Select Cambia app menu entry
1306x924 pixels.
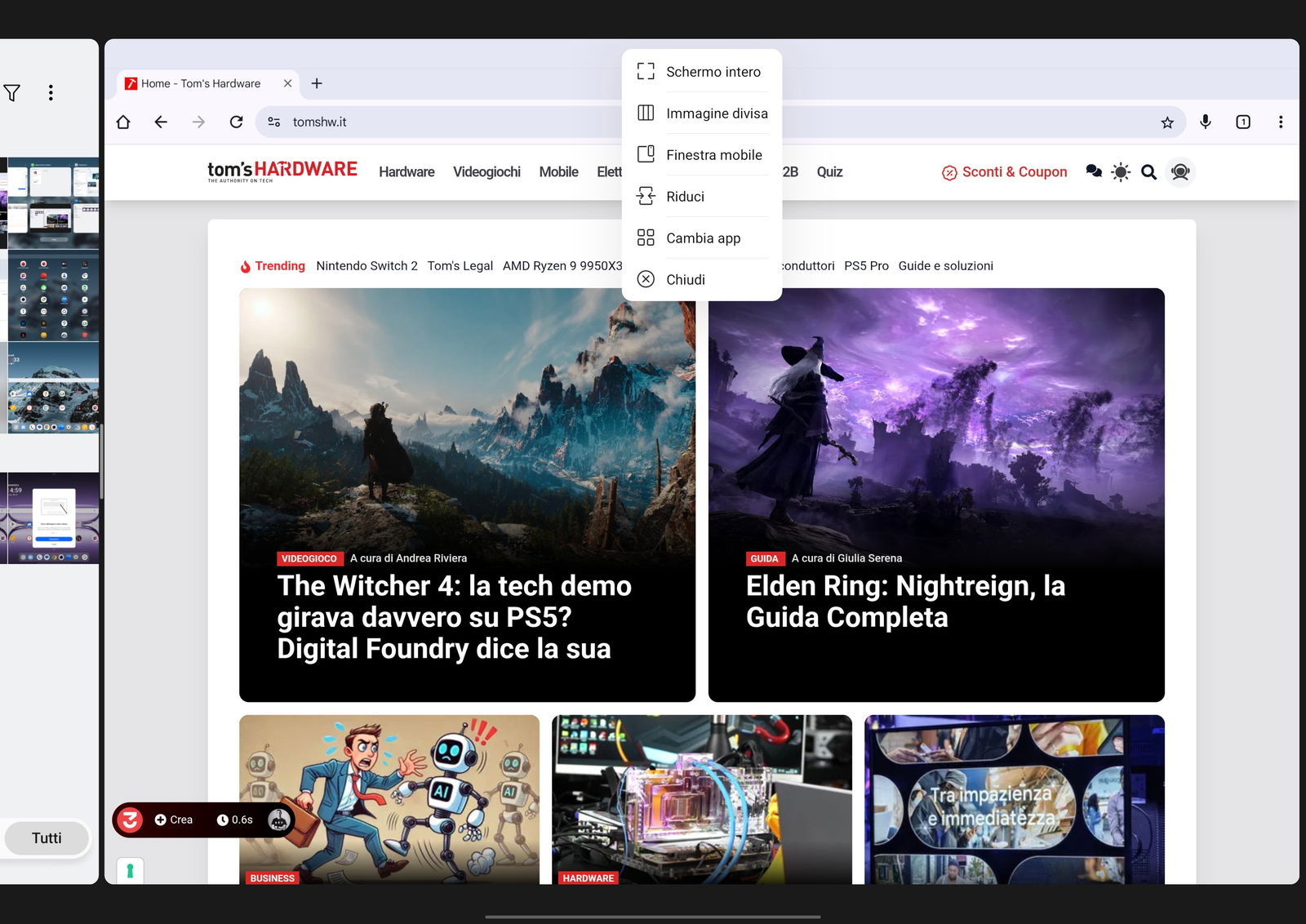[x=701, y=238]
